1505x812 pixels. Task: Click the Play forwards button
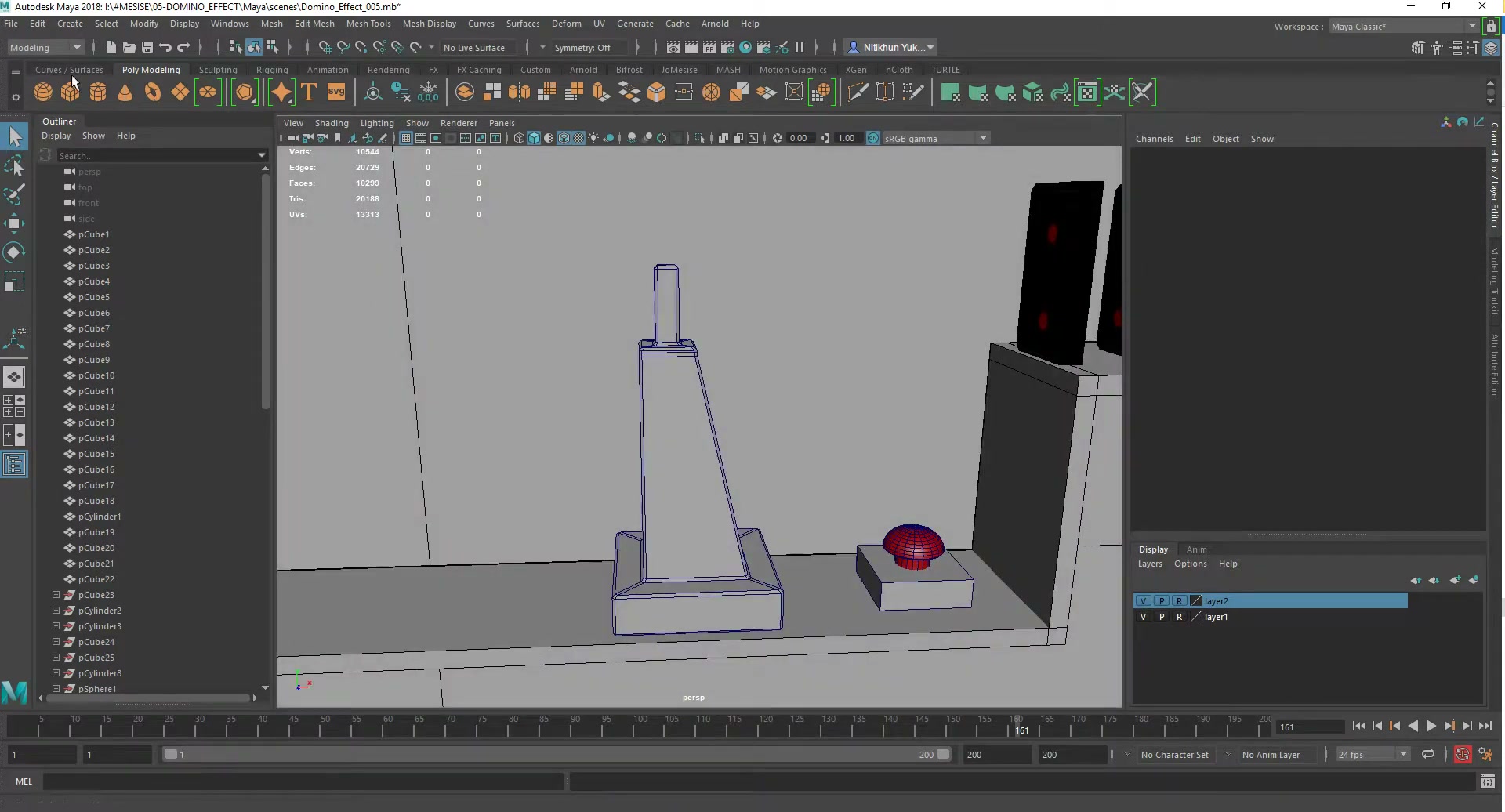pyautogui.click(x=1431, y=727)
